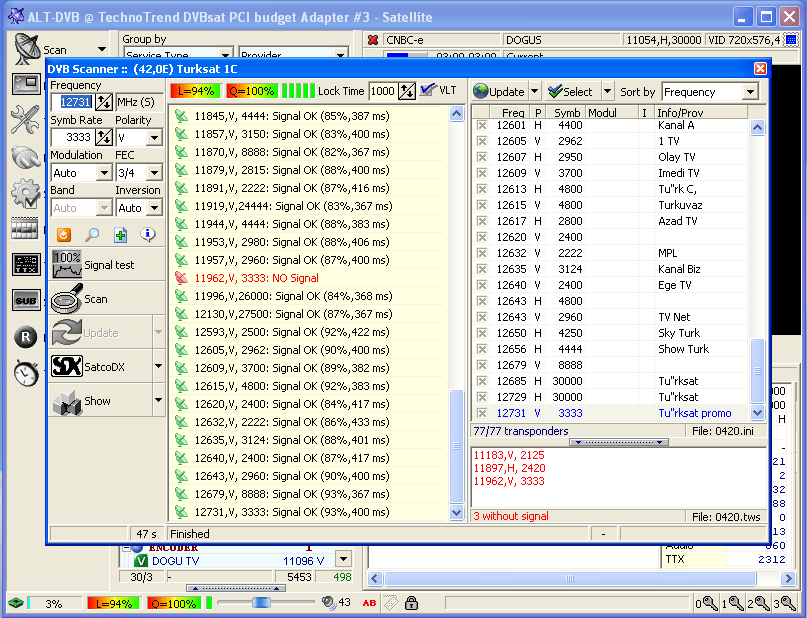The height and width of the screenshot is (618, 807).
Task: Open the FEC 3/4 dropdown
Action: click(154, 172)
